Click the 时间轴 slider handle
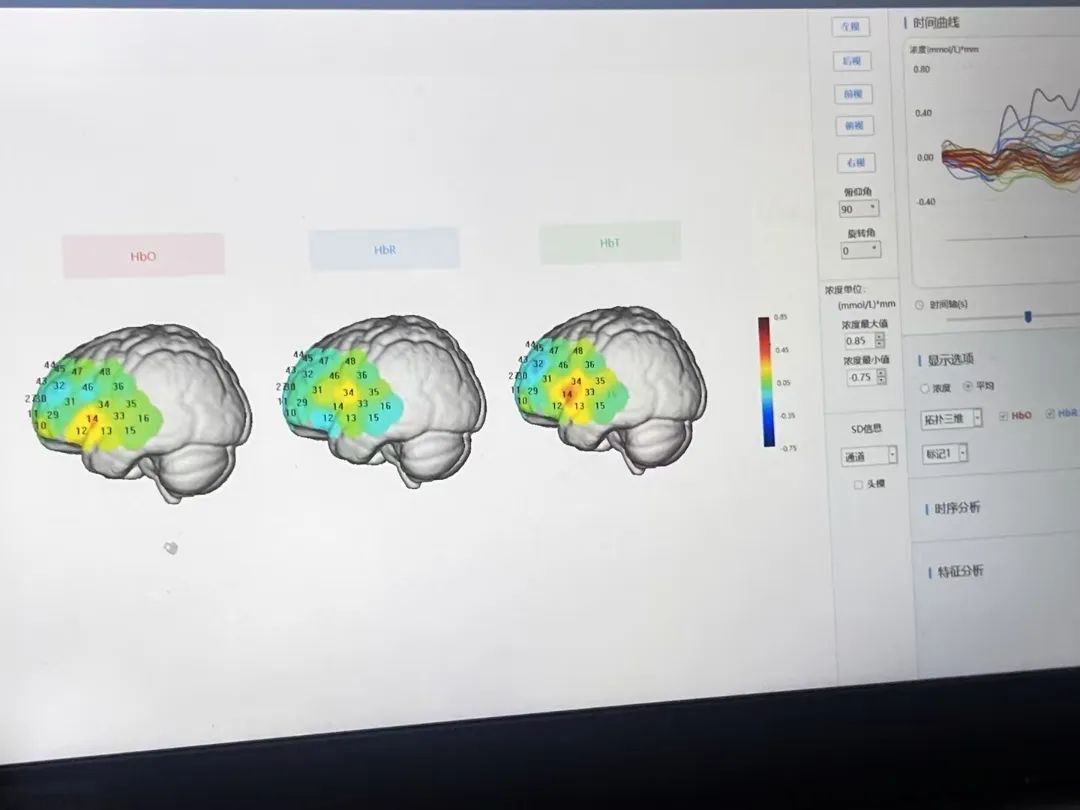1080x810 pixels. point(1027,317)
